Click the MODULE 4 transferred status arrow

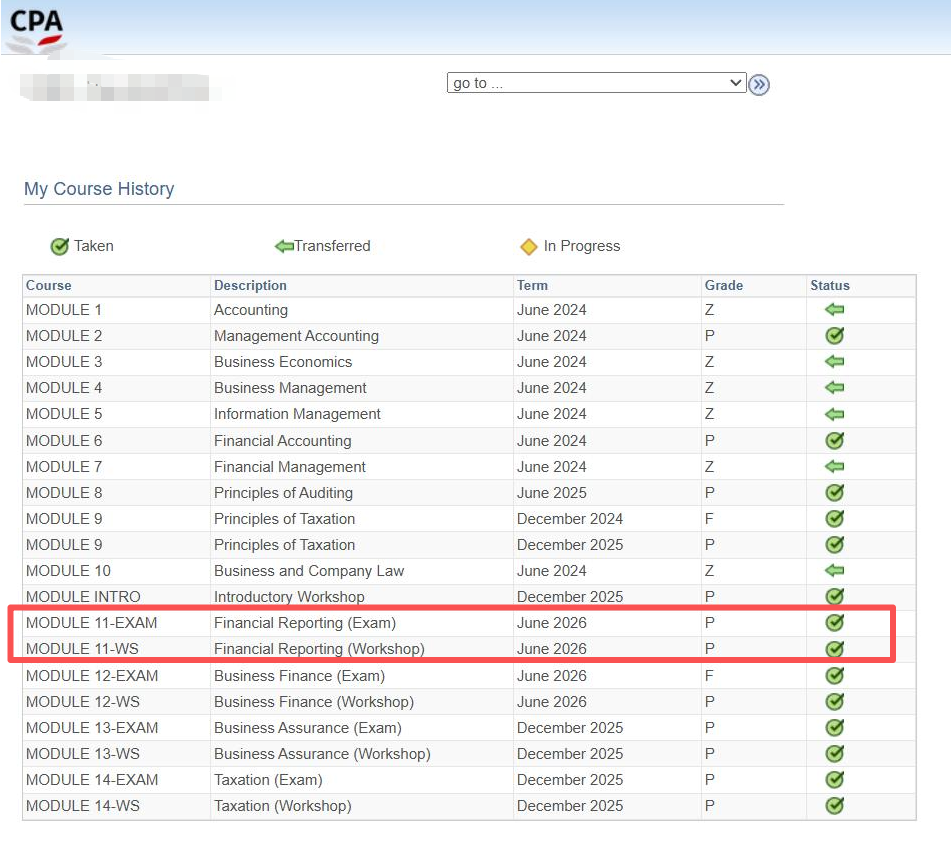(835, 388)
